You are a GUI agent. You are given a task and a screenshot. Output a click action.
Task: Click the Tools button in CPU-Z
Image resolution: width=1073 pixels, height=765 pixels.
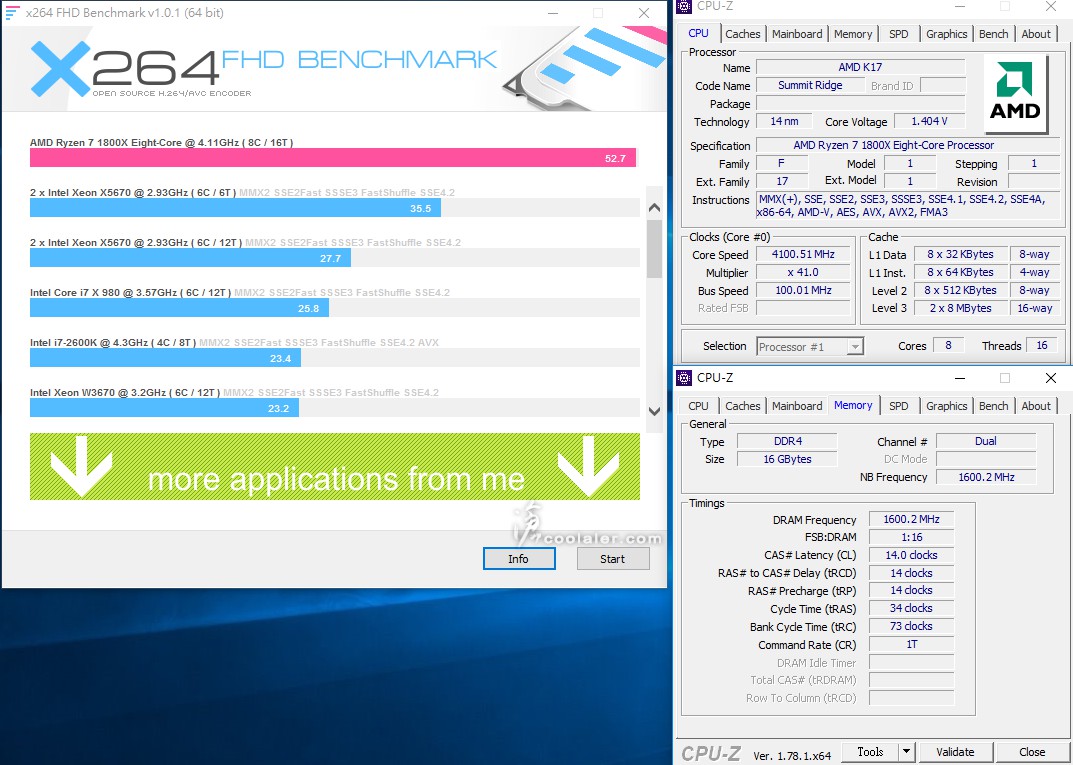click(870, 752)
